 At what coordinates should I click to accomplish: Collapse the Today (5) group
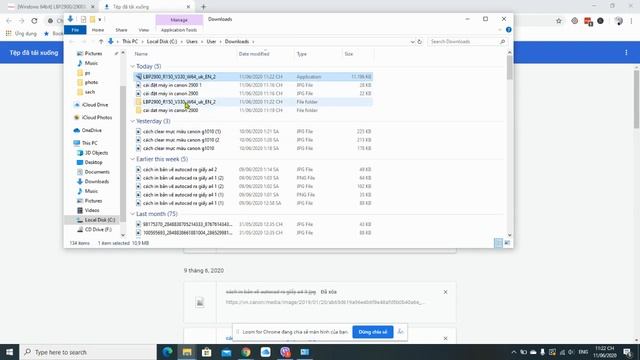click(132, 66)
